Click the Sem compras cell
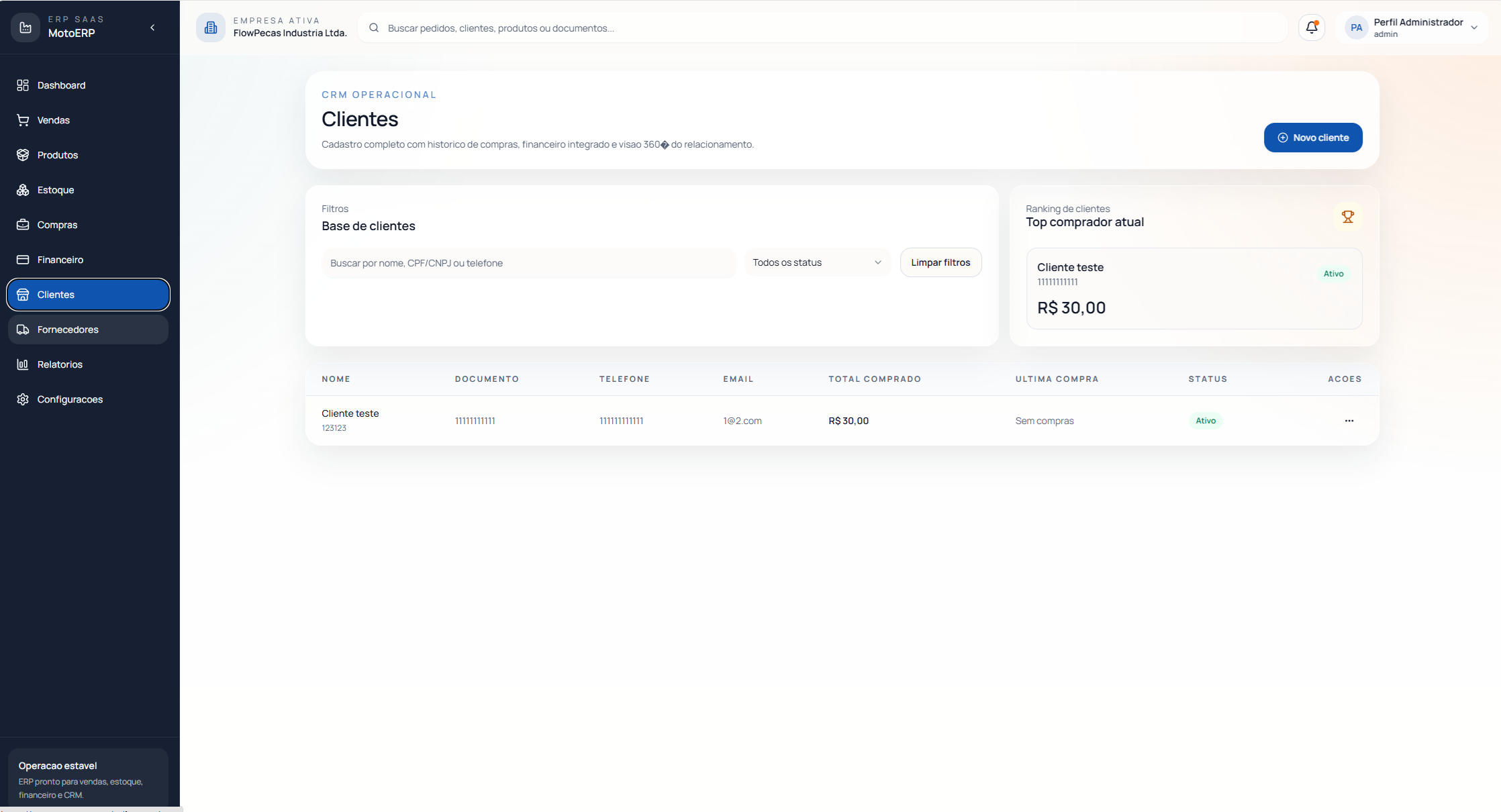Viewport: 1501px width, 812px height. point(1044,421)
